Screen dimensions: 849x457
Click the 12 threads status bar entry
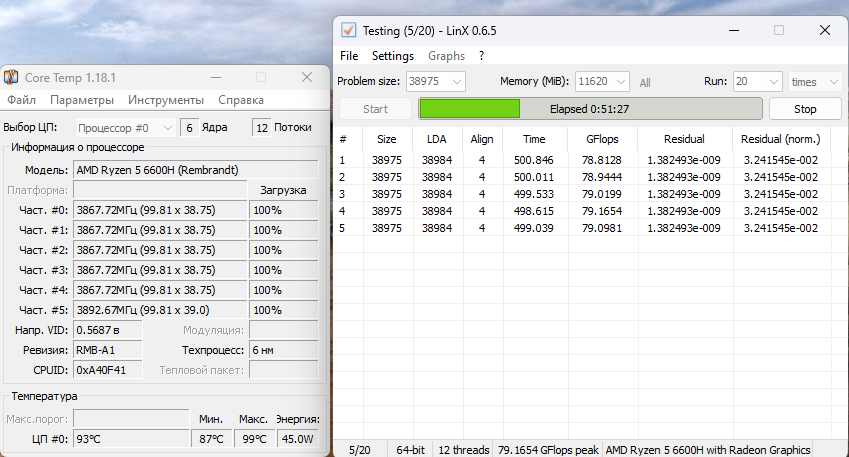(x=464, y=450)
